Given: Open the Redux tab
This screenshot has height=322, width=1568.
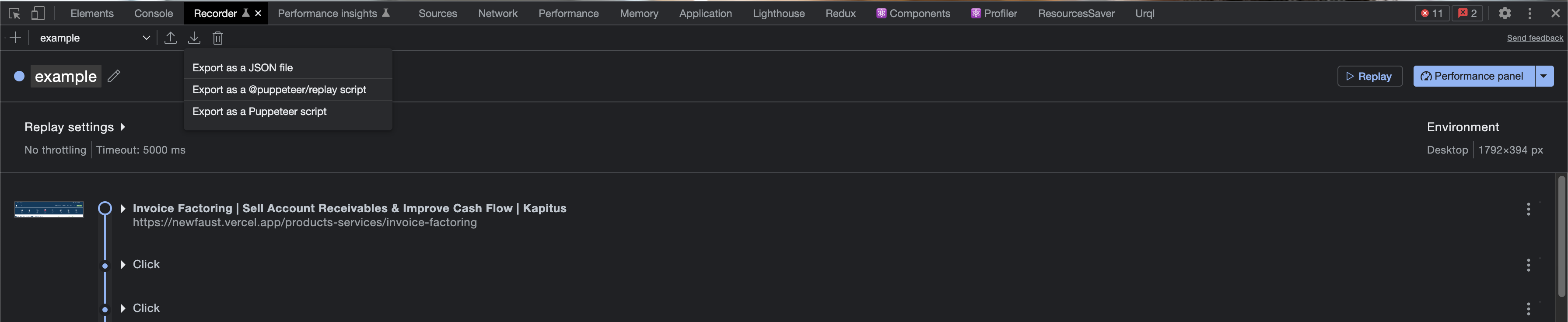Looking at the screenshot, I should [840, 13].
